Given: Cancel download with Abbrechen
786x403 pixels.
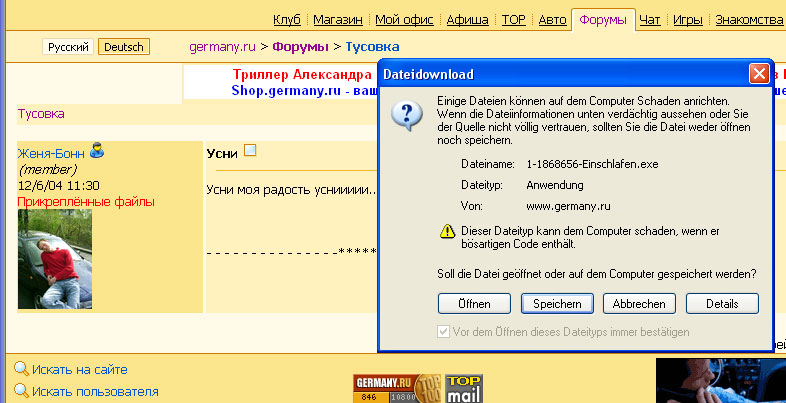Looking at the screenshot, I should tap(639, 304).
